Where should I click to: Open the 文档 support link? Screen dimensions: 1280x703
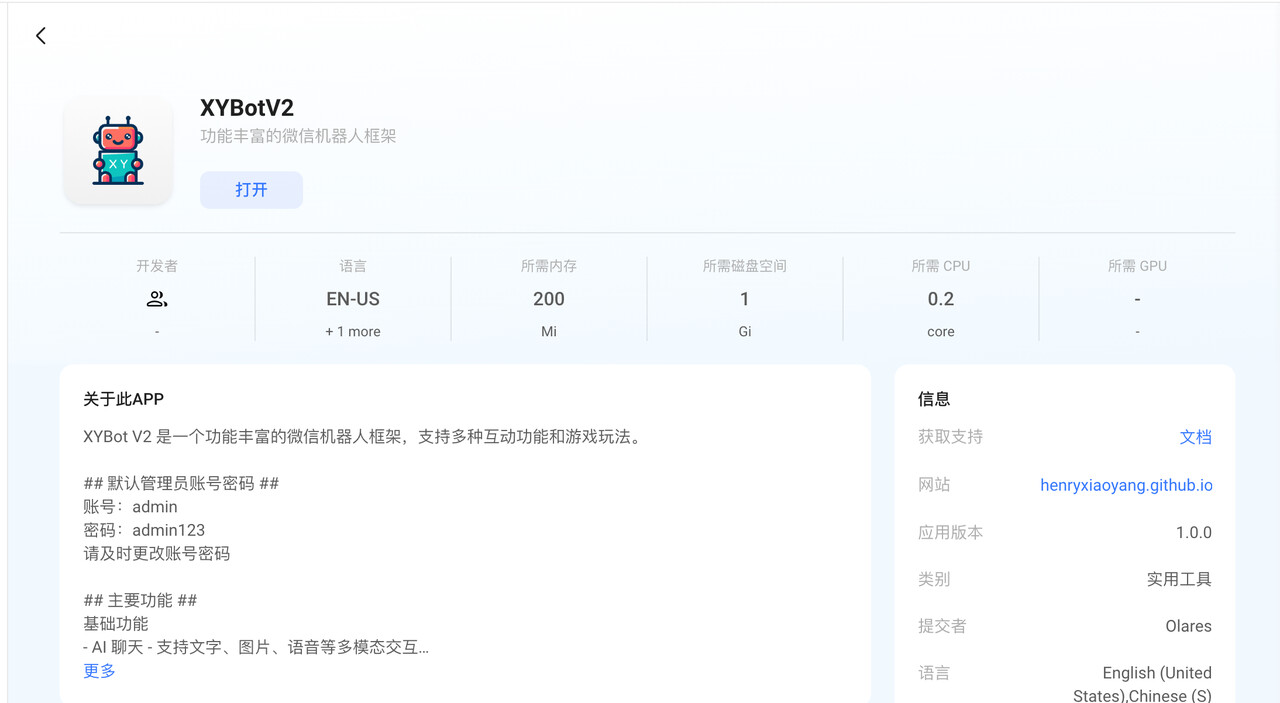[1195, 437]
